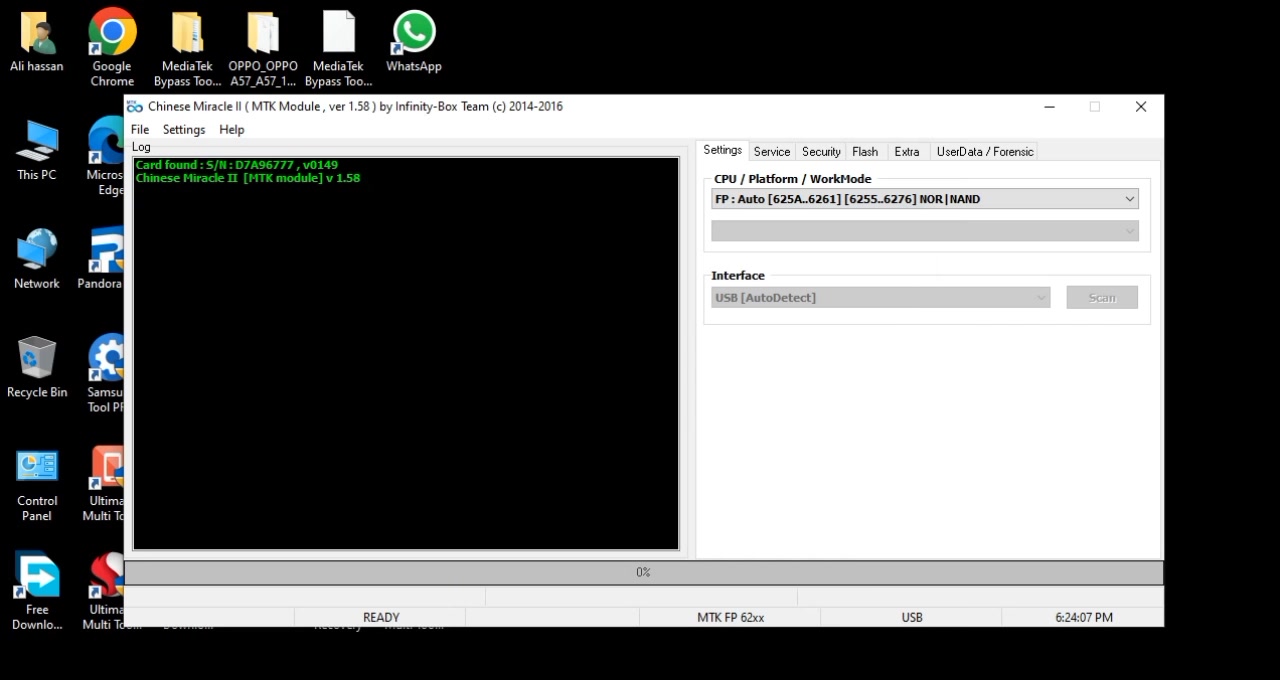Screen dimensions: 1280x680
Task: Expand the CPU / Platform / WorkMode dropdown
Action: click(x=925, y=199)
